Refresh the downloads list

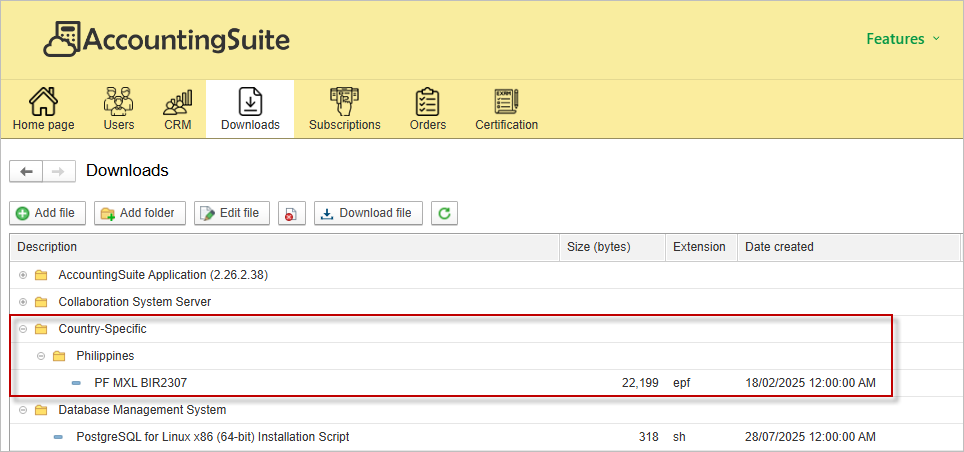[445, 213]
